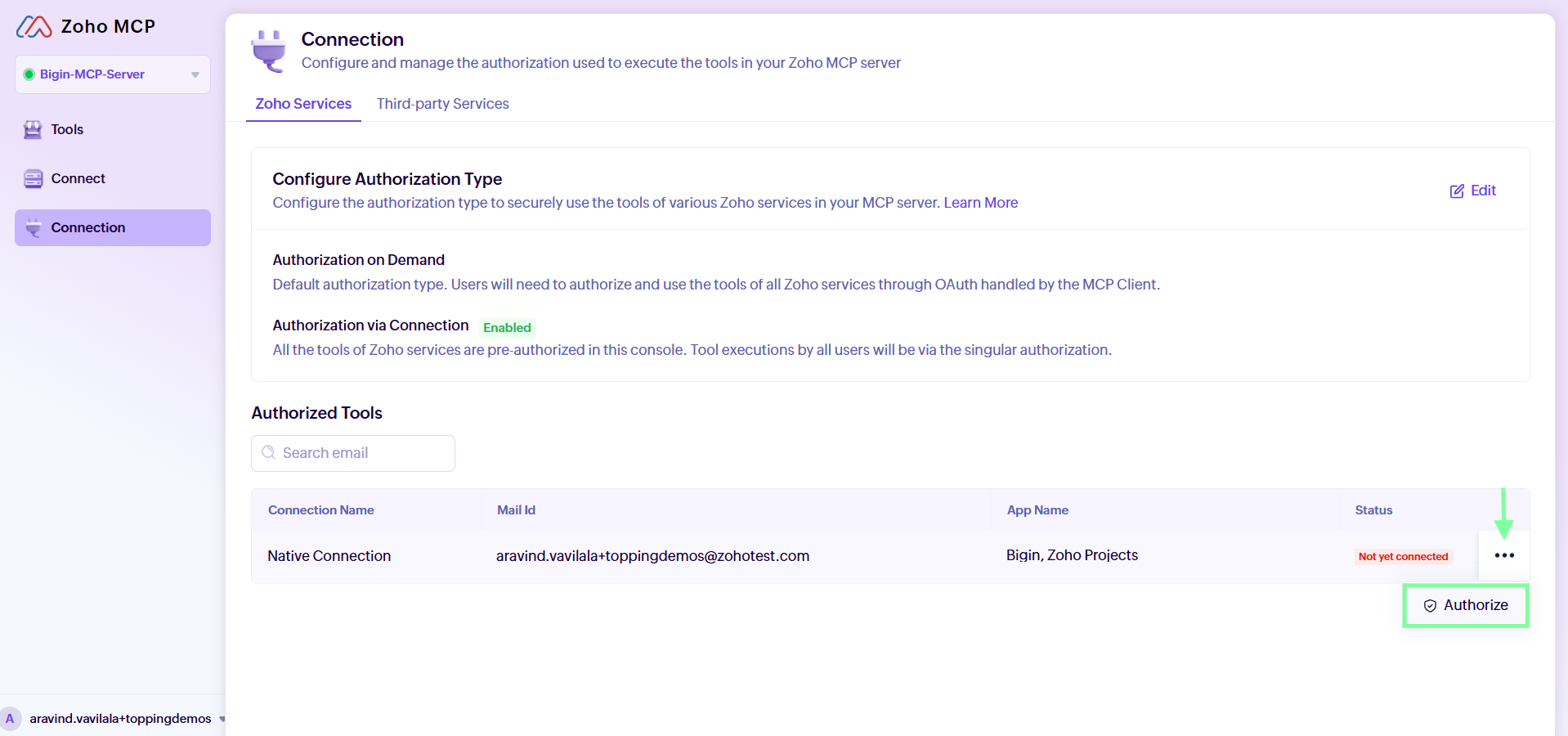Screen dimensions: 1568x736
Task: Click the Not yet connected status badge
Action: click(x=1403, y=557)
